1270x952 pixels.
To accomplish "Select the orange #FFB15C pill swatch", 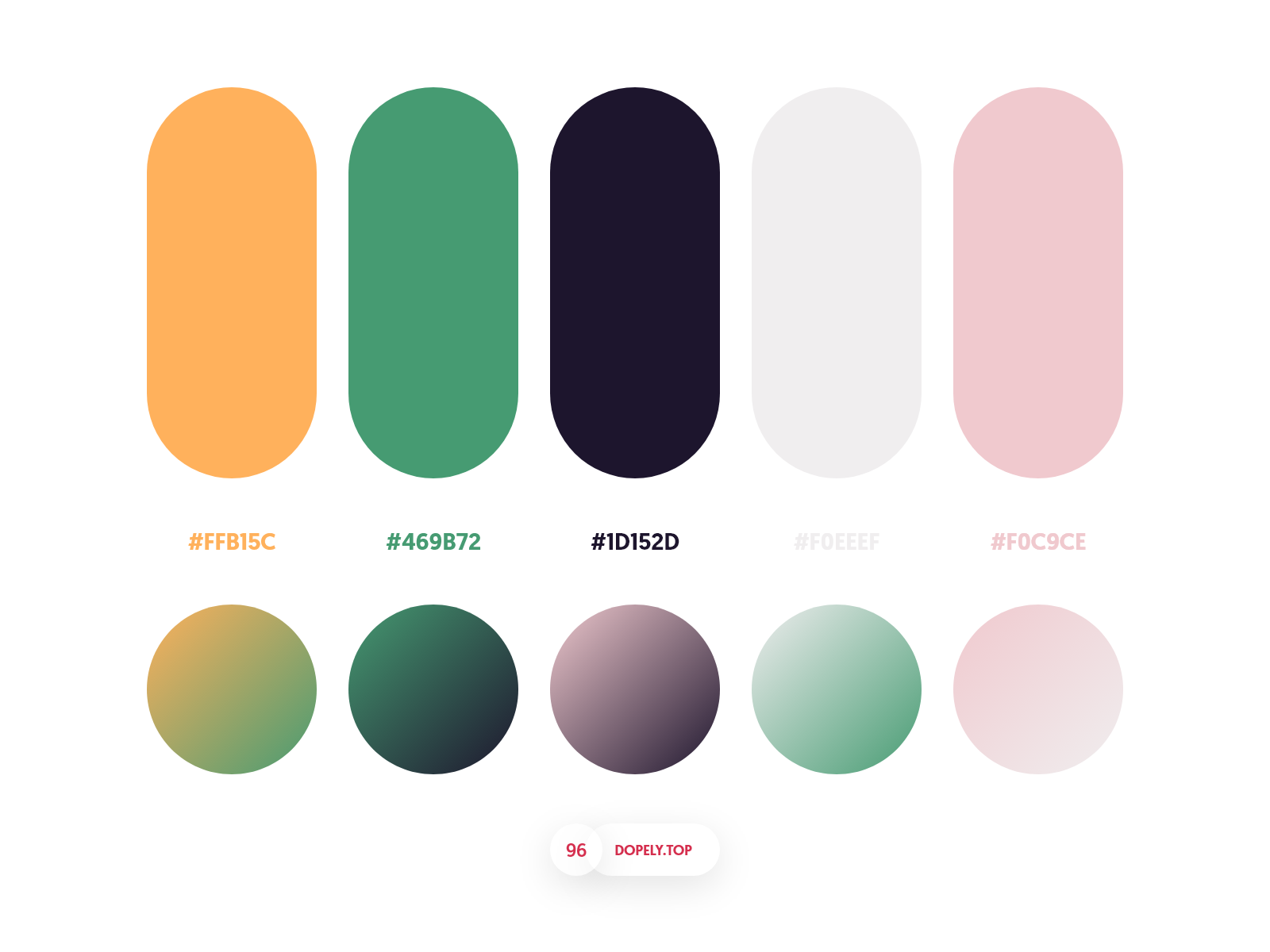I will click(232, 282).
